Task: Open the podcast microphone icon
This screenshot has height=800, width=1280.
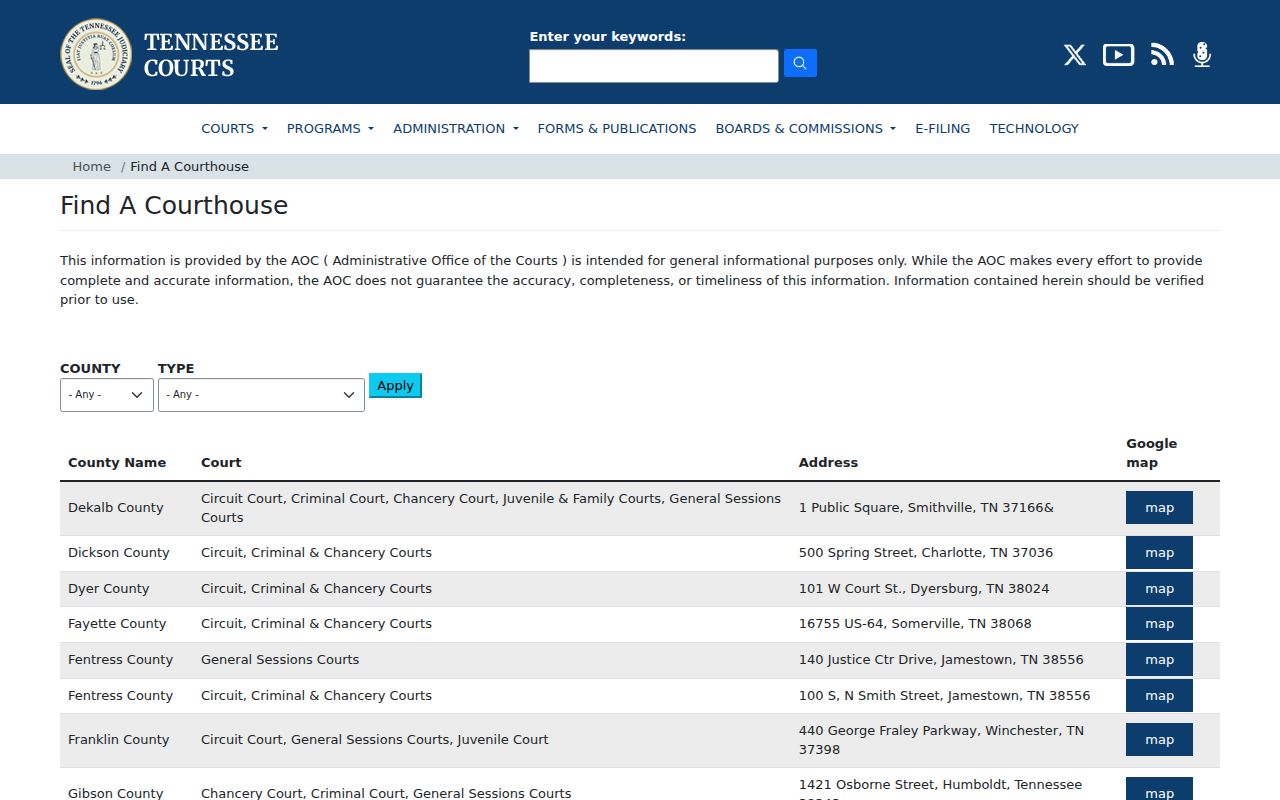Action: pyautogui.click(x=1202, y=55)
